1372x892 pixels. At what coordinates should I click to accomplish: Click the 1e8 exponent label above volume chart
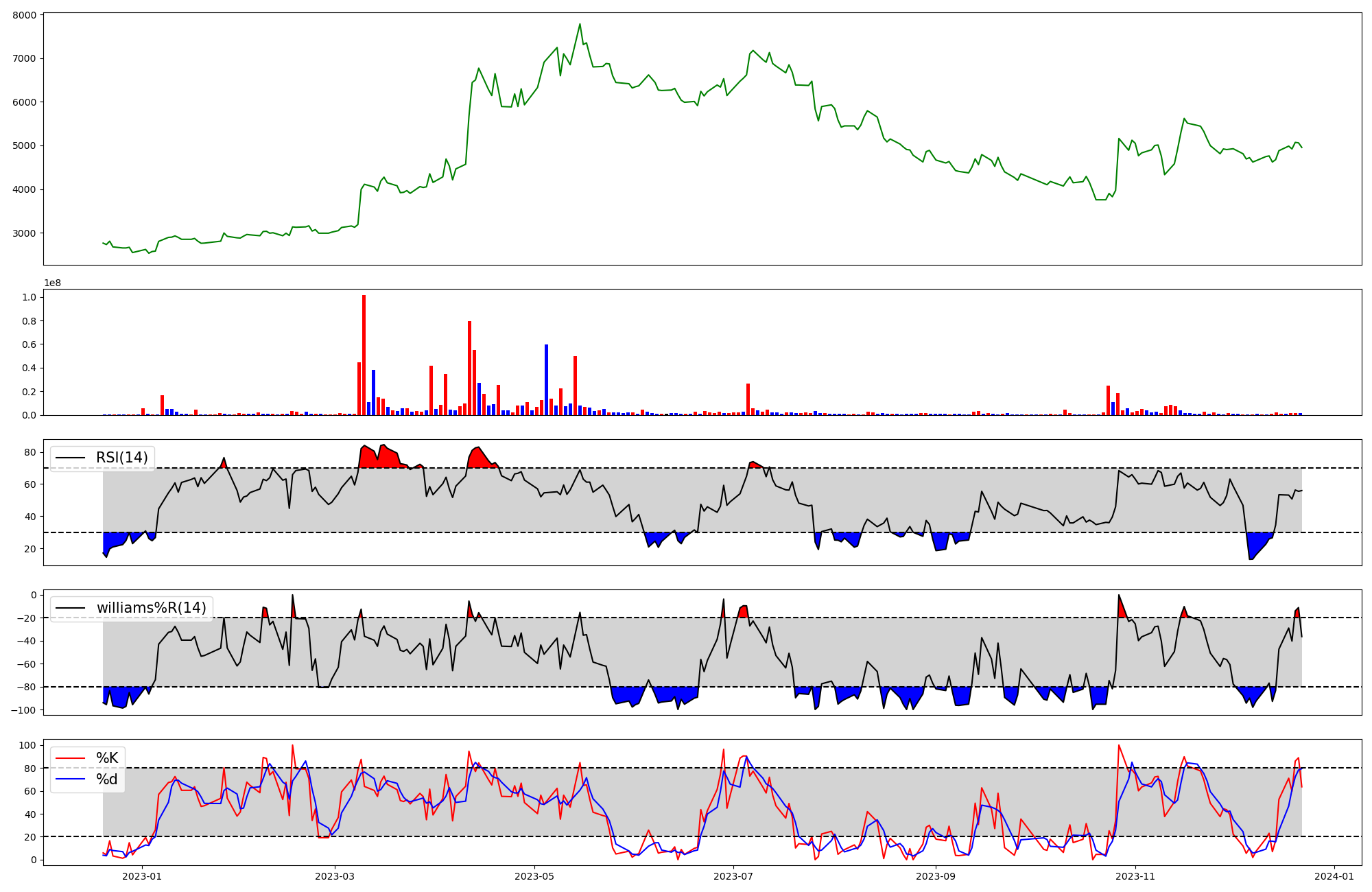52,283
